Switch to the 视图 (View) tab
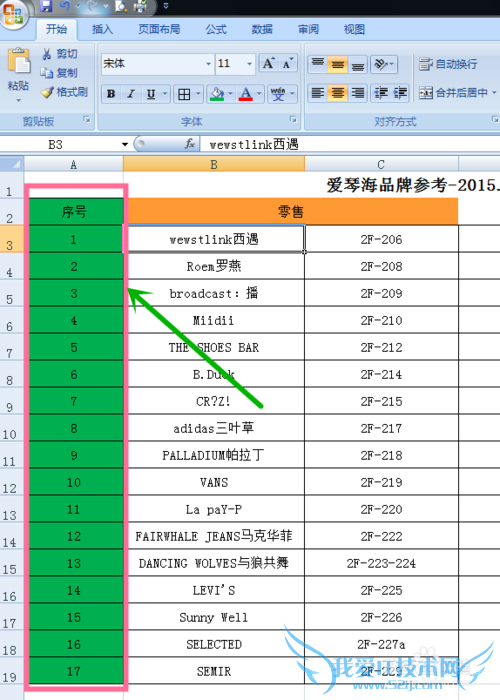Viewport: 500px width, 700px height. coord(354,29)
